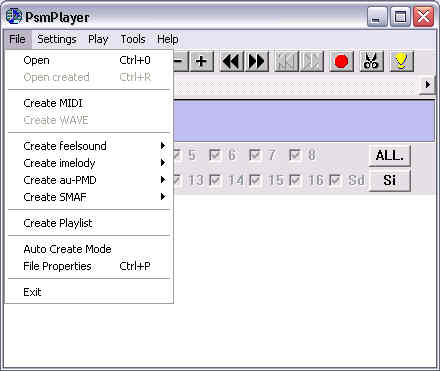
Task: Click the scissors cut icon
Action: pos(371,61)
